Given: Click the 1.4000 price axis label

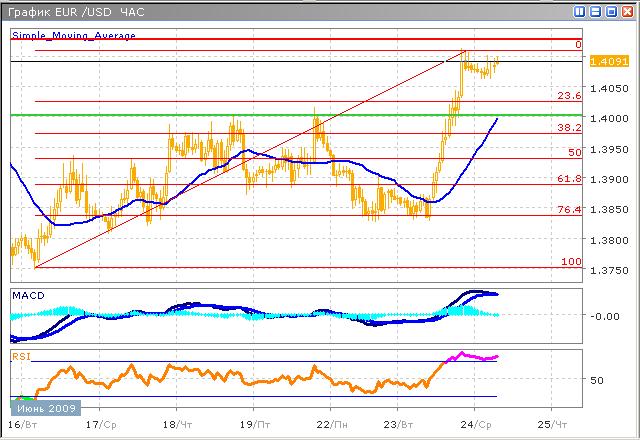Looking at the screenshot, I should [x=610, y=119].
